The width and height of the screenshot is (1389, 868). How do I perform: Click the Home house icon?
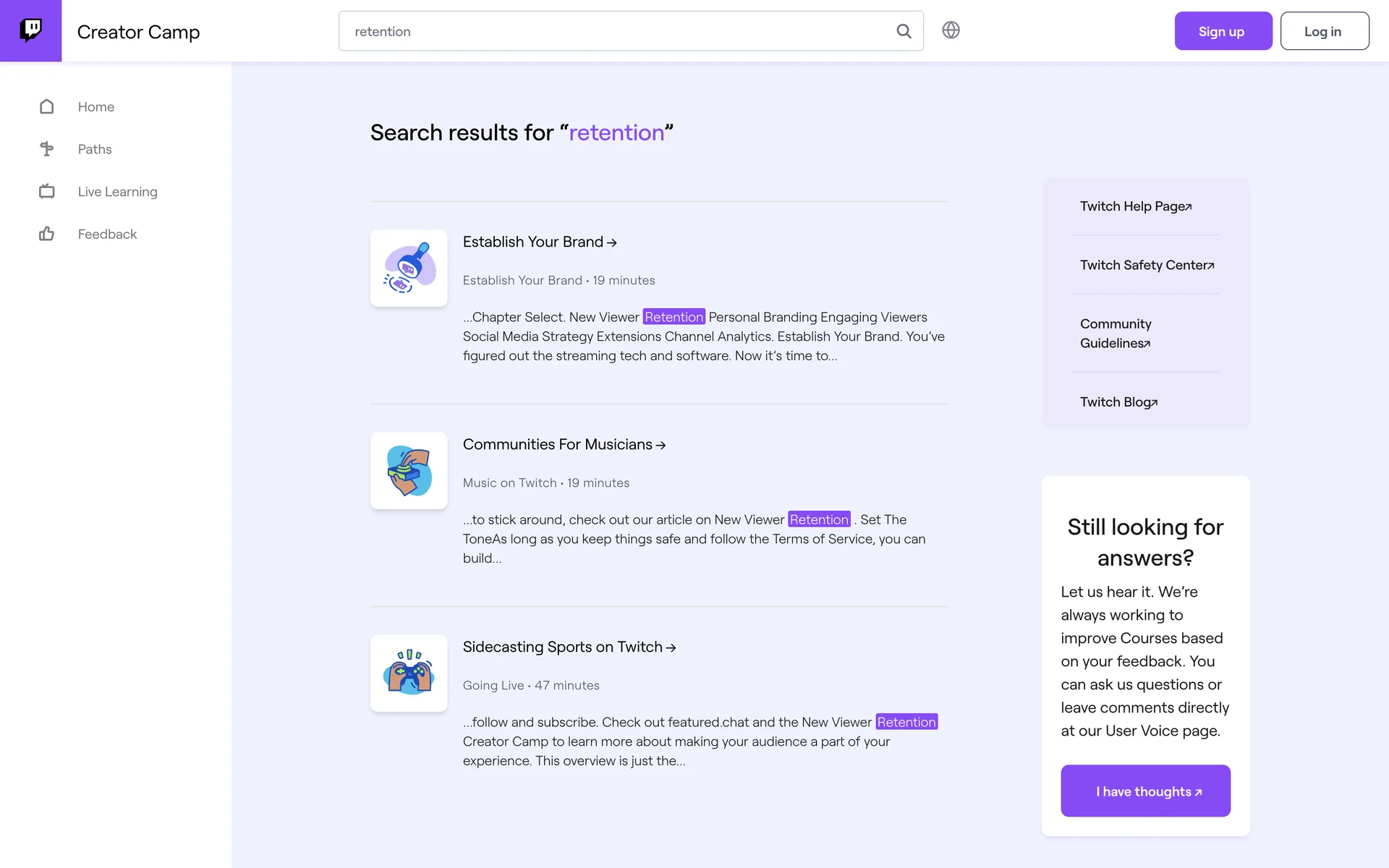tap(47, 107)
